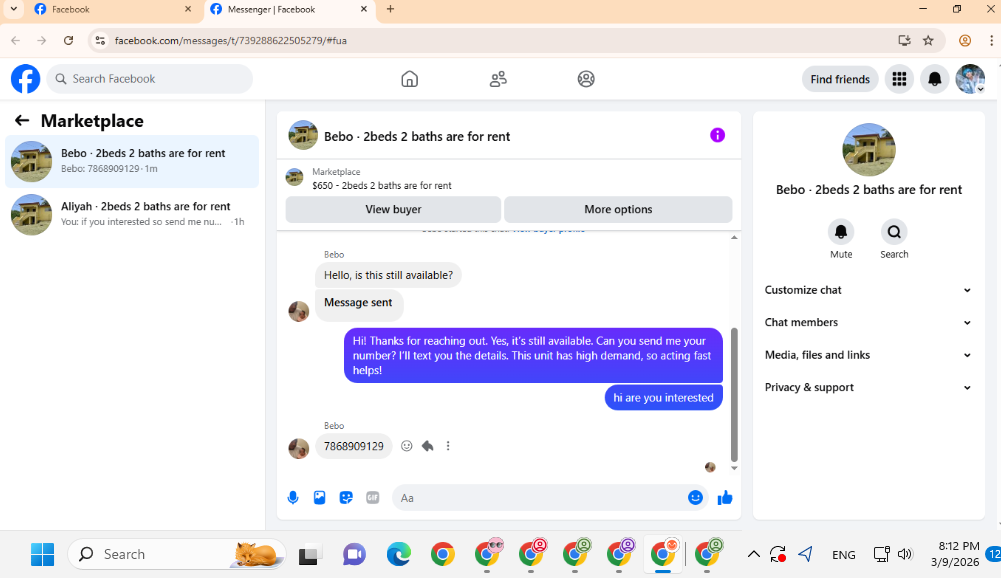Screen dimensions: 1001x578
Task: Click the chat vertical scrollbar
Action: coord(734,394)
